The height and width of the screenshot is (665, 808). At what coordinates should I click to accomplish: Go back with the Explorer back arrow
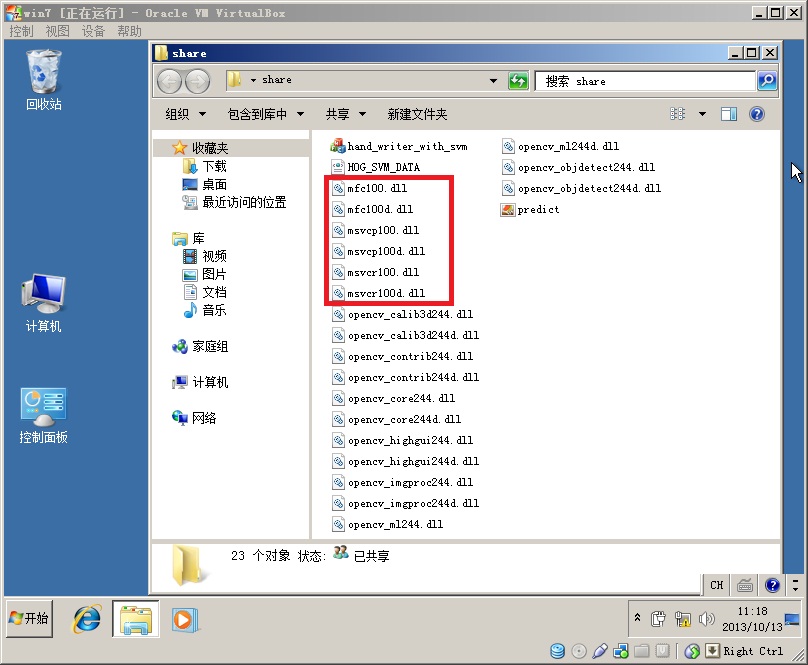pos(170,81)
